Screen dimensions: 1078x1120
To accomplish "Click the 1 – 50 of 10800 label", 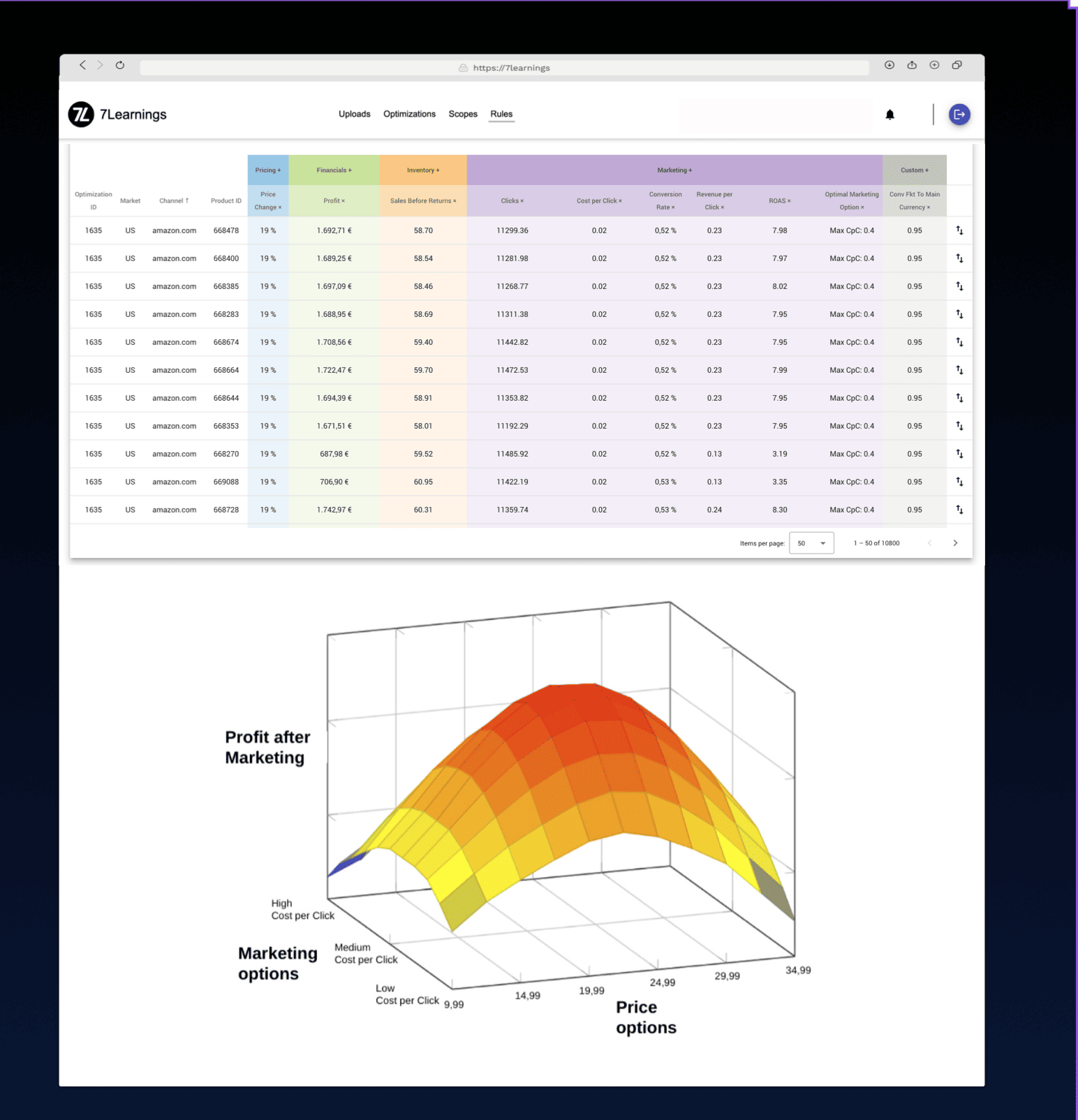I will coord(876,543).
